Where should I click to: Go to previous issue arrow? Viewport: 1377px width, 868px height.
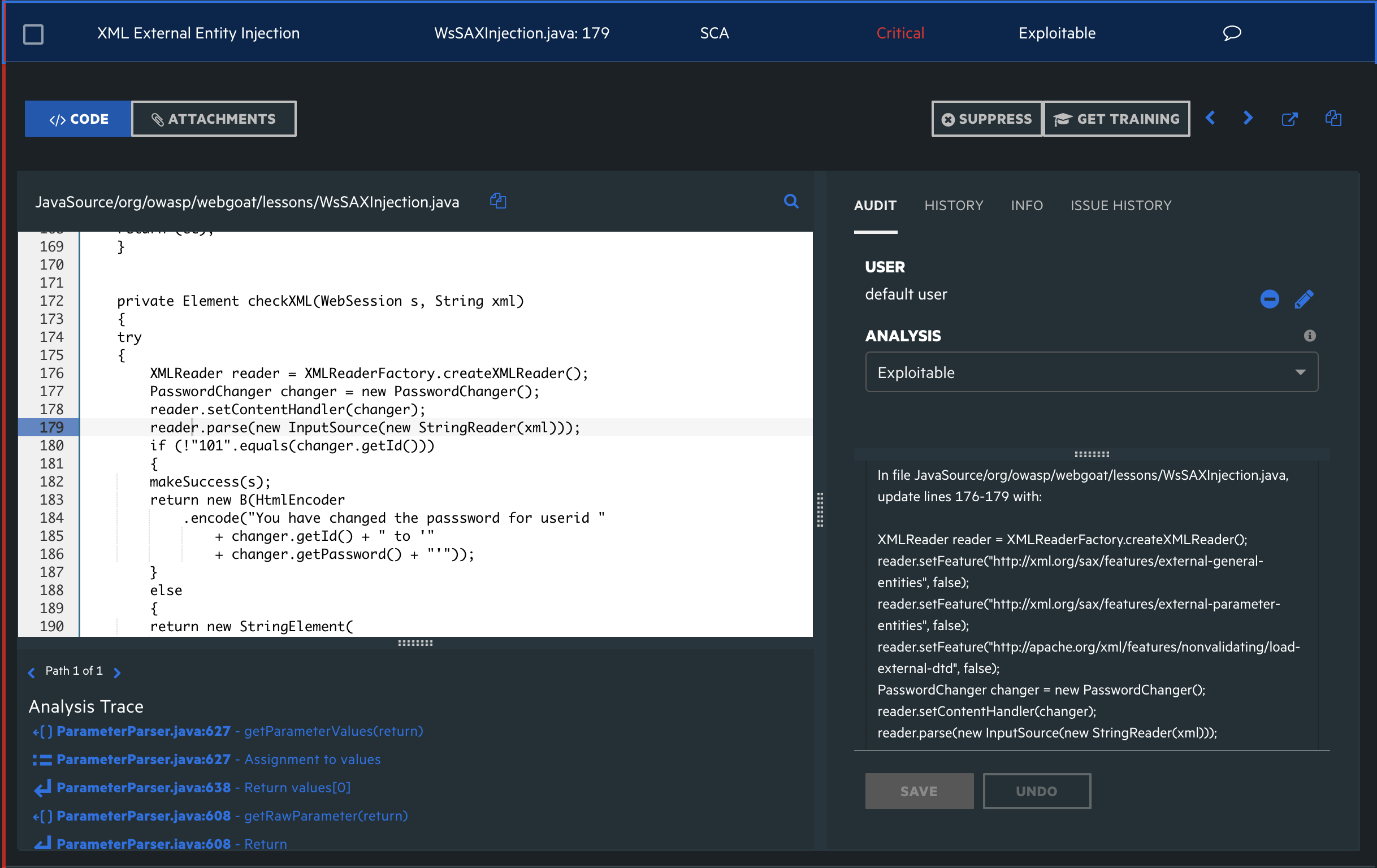1210,118
